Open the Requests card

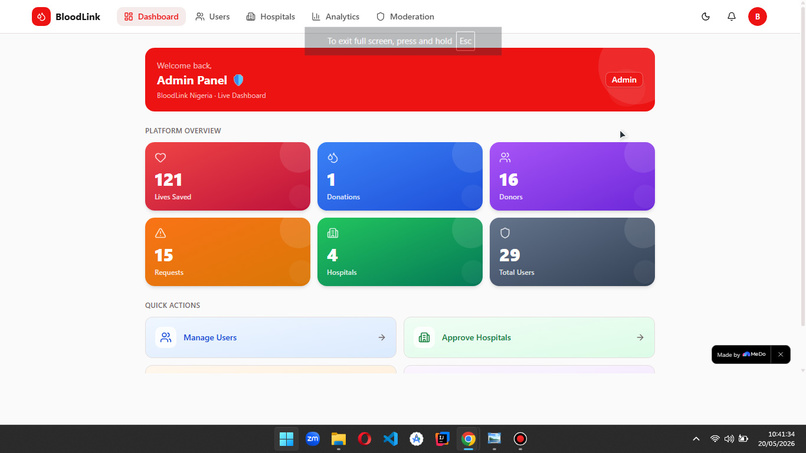coord(228,252)
